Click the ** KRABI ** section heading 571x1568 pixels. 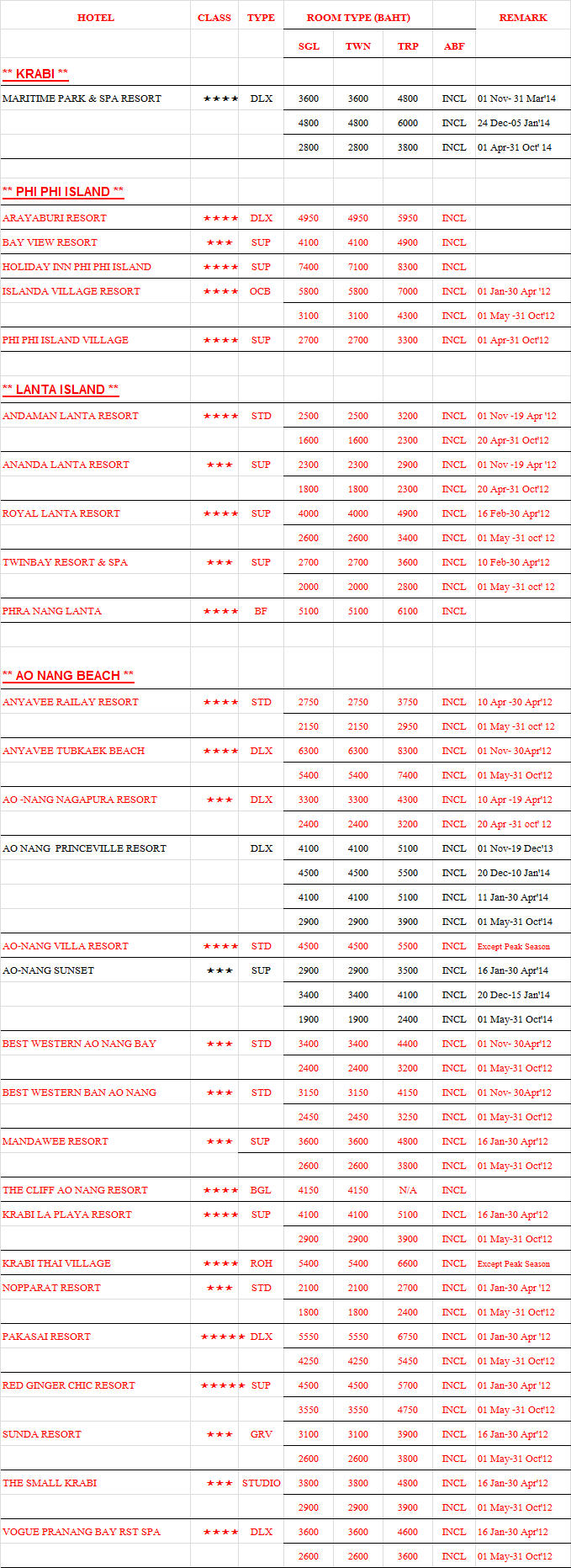[x=35, y=74]
